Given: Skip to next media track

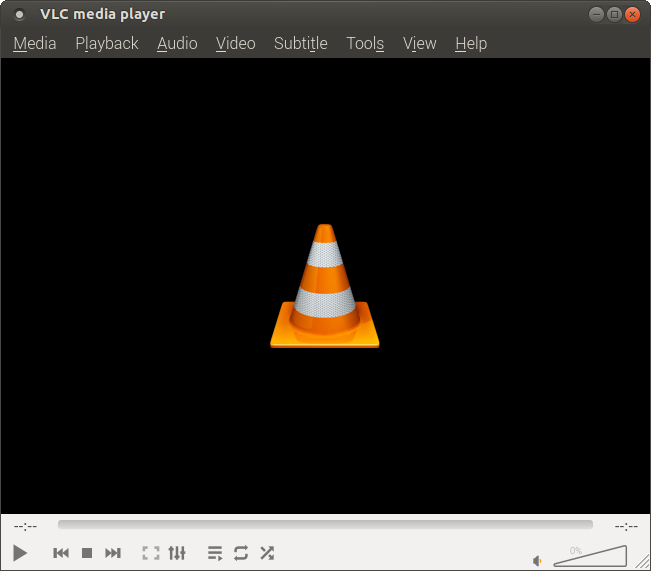Looking at the screenshot, I should pyautogui.click(x=113, y=553).
